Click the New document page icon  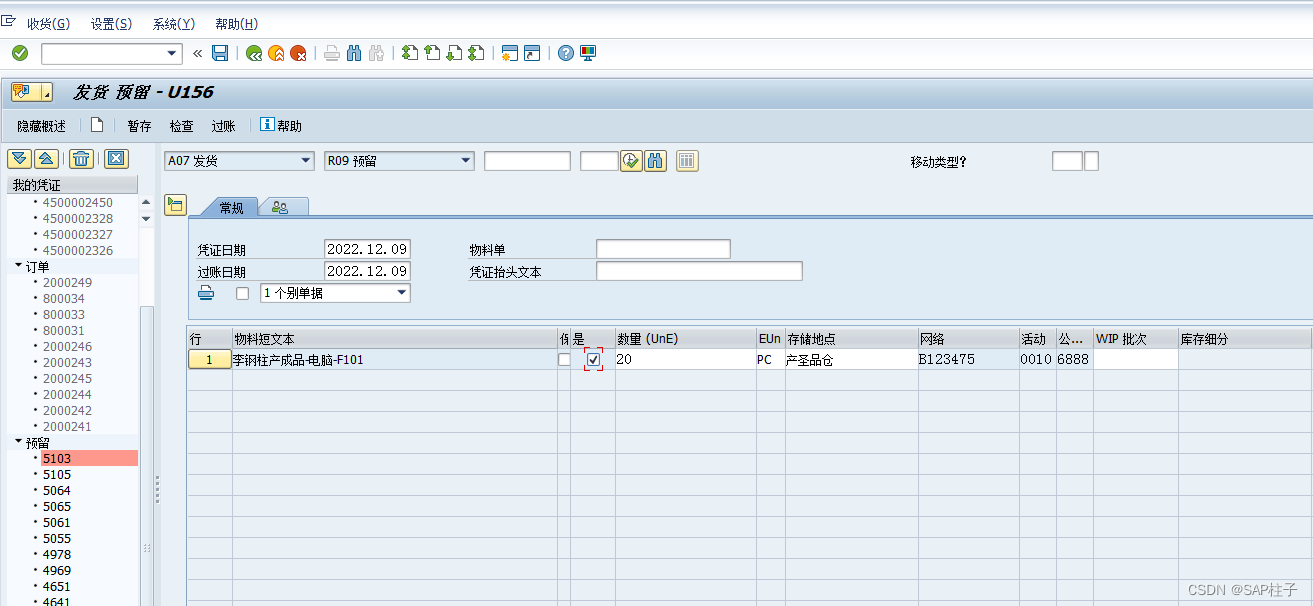tap(97, 125)
